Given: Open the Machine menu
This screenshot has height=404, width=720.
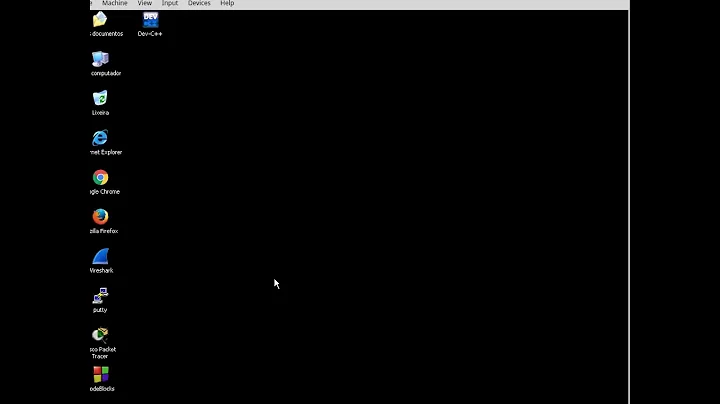Looking at the screenshot, I should point(114,3).
